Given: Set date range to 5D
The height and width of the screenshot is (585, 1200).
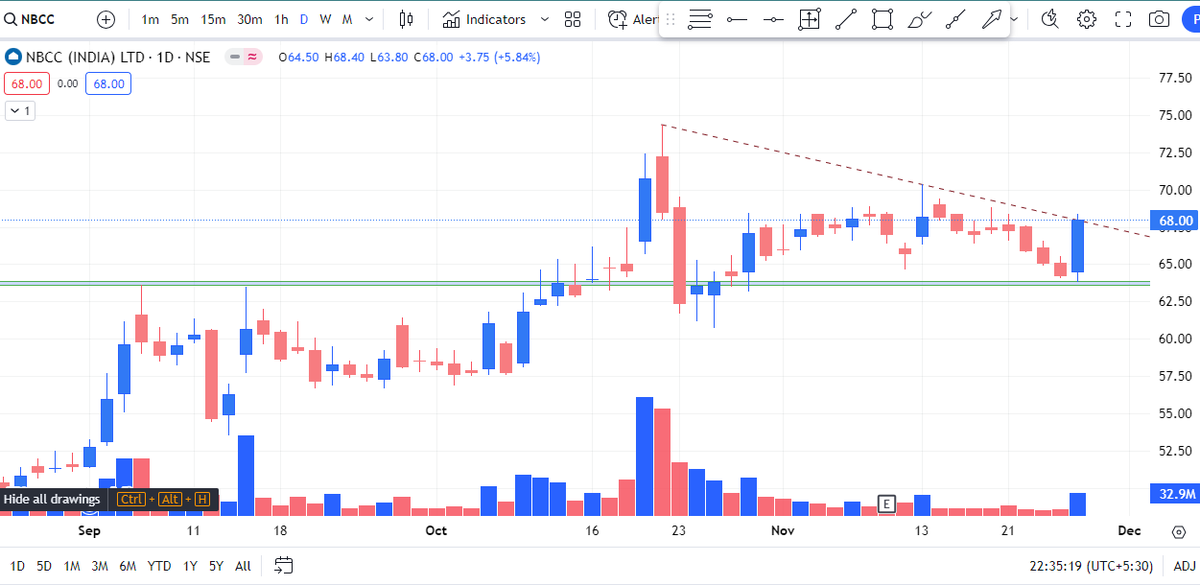Looking at the screenshot, I should (44, 565).
